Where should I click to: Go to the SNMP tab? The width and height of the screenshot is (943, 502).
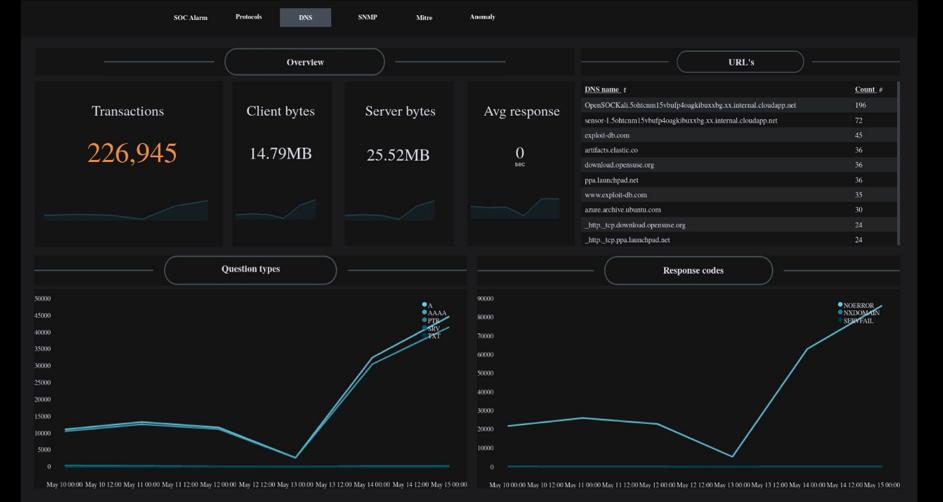(x=367, y=17)
